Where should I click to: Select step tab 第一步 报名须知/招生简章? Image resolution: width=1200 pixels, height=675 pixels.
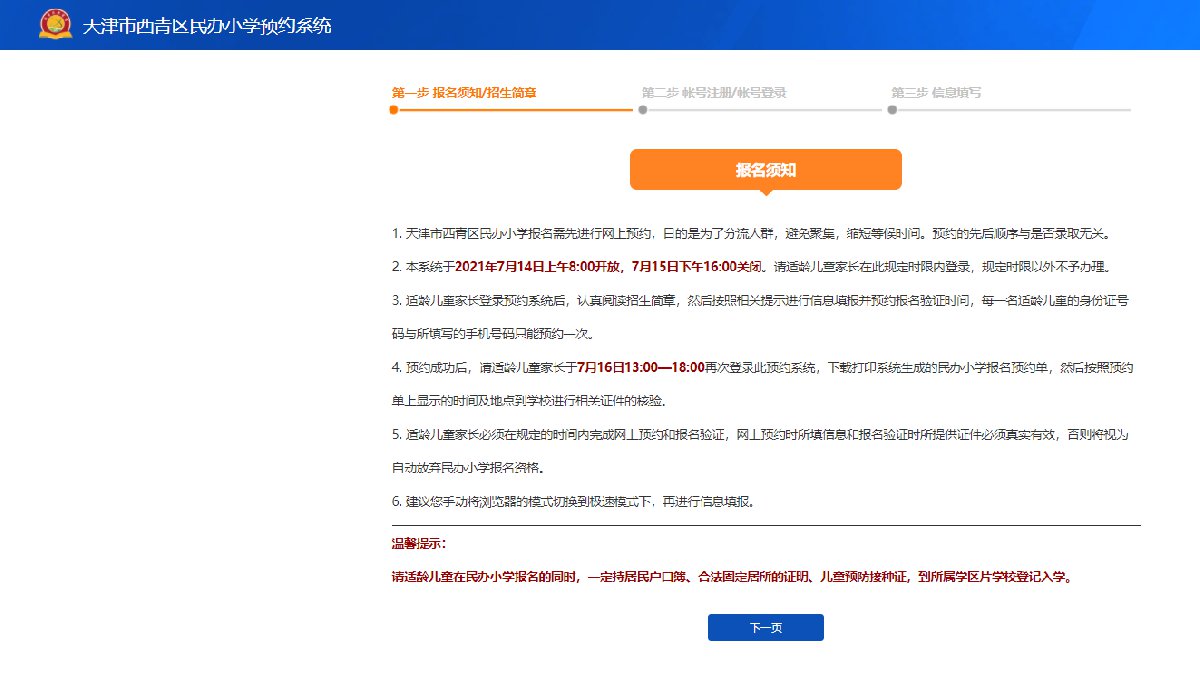pyautogui.click(x=464, y=92)
